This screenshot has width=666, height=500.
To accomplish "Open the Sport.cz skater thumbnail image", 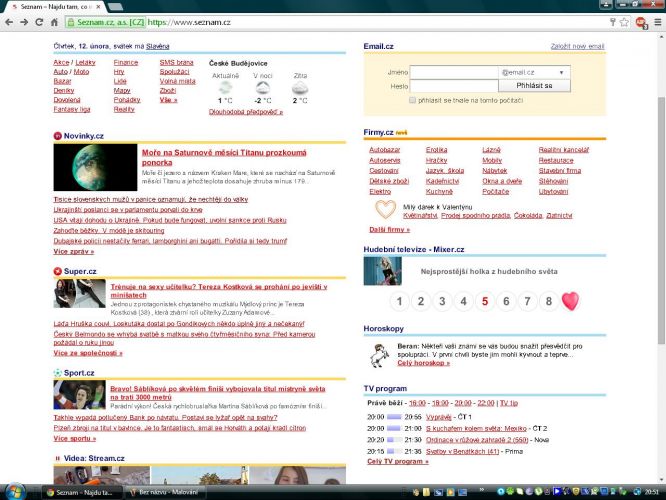I will tap(79, 395).
